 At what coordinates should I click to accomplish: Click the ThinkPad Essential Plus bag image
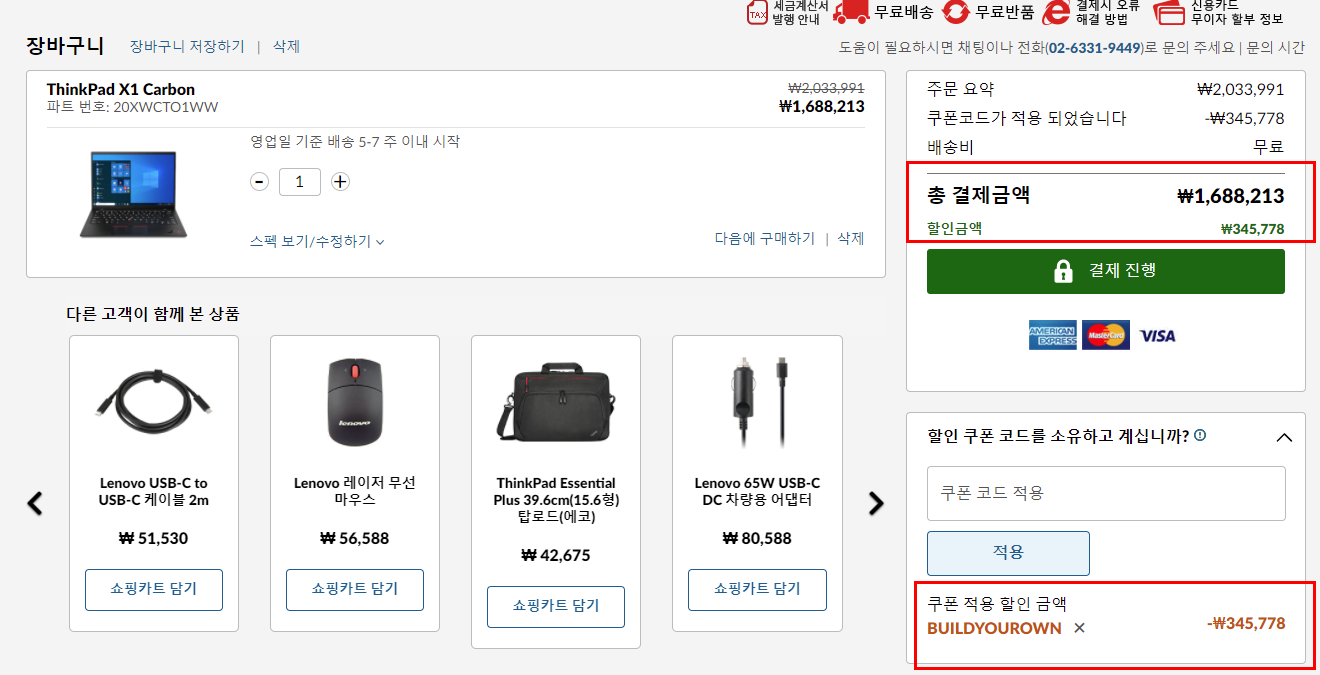(x=556, y=401)
